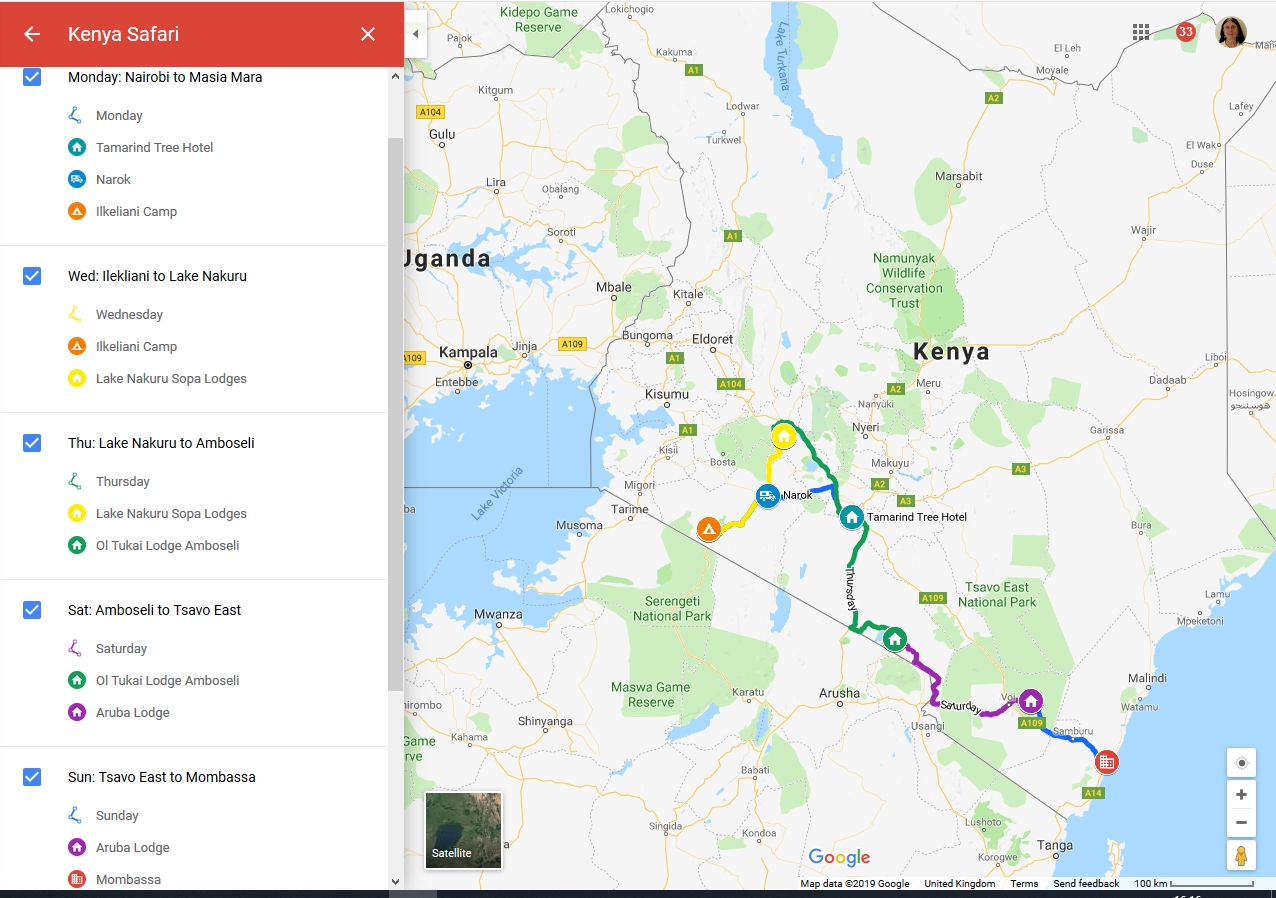Viewport: 1276px width, 898px height.
Task: Close the Kenya Safari panel
Action: click(x=368, y=34)
